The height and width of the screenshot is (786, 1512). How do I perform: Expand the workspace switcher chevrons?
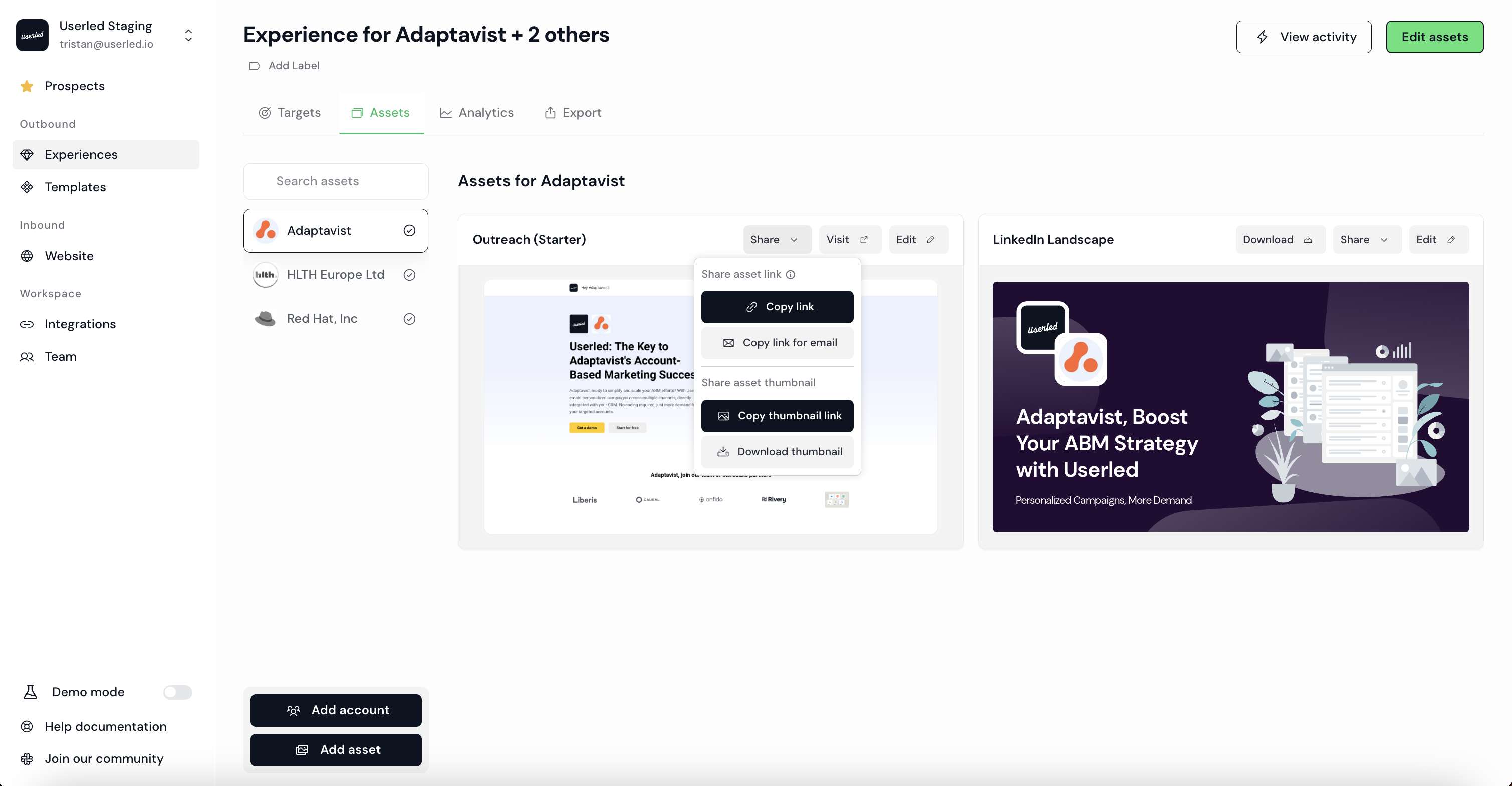click(188, 35)
